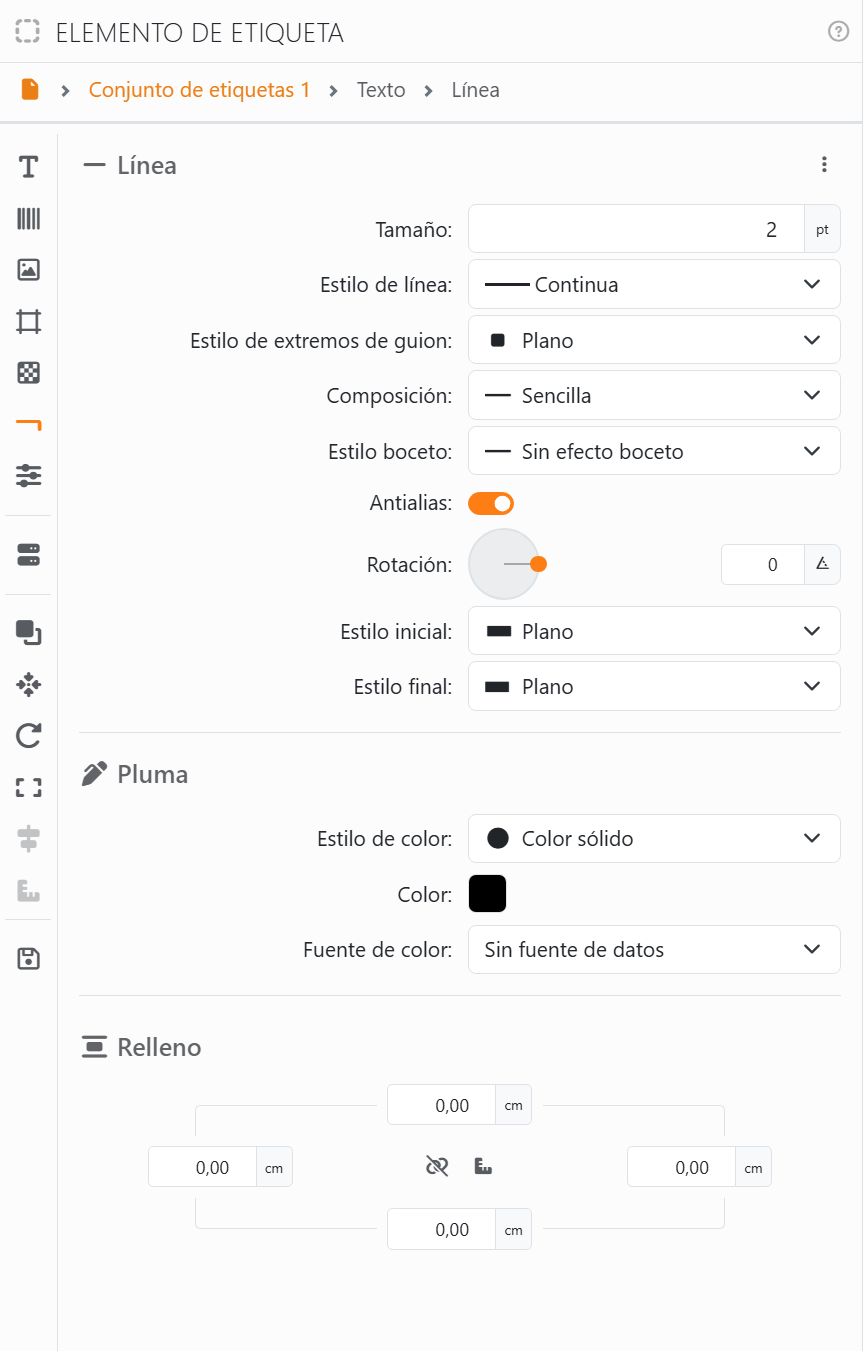Image resolution: width=863 pixels, height=1351 pixels.
Task: Click the greyed ruler icon in sidebar
Action: point(28,891)
